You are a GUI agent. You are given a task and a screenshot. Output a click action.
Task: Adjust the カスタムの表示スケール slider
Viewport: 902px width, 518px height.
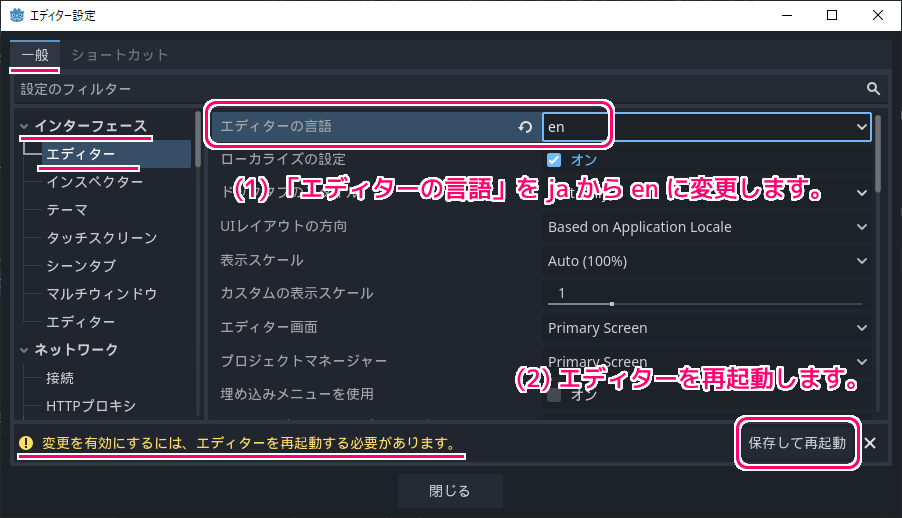click(x=706, y=303)
